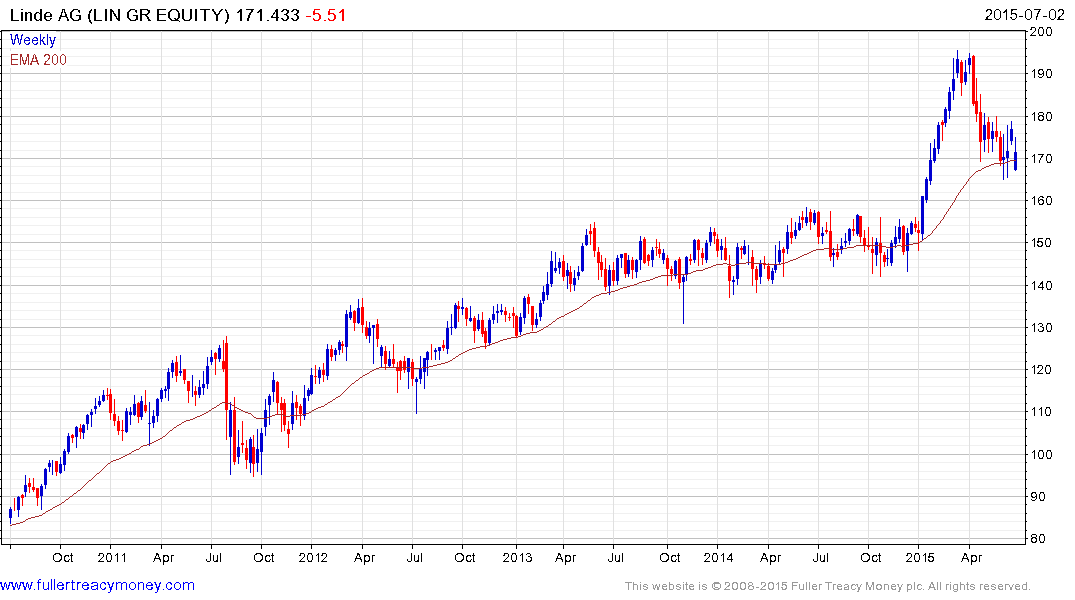The height and width of the screenshot is (600, 1075).
Task: Click the 200 price axis label
Action: pos(1041,32)
